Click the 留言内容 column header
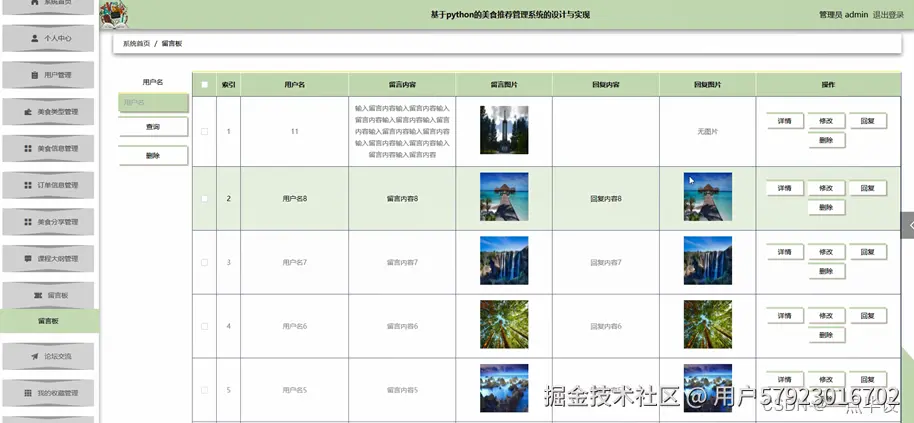Image resolution: width=914 pixels, height=423 pixels. (x=402, y=84)
